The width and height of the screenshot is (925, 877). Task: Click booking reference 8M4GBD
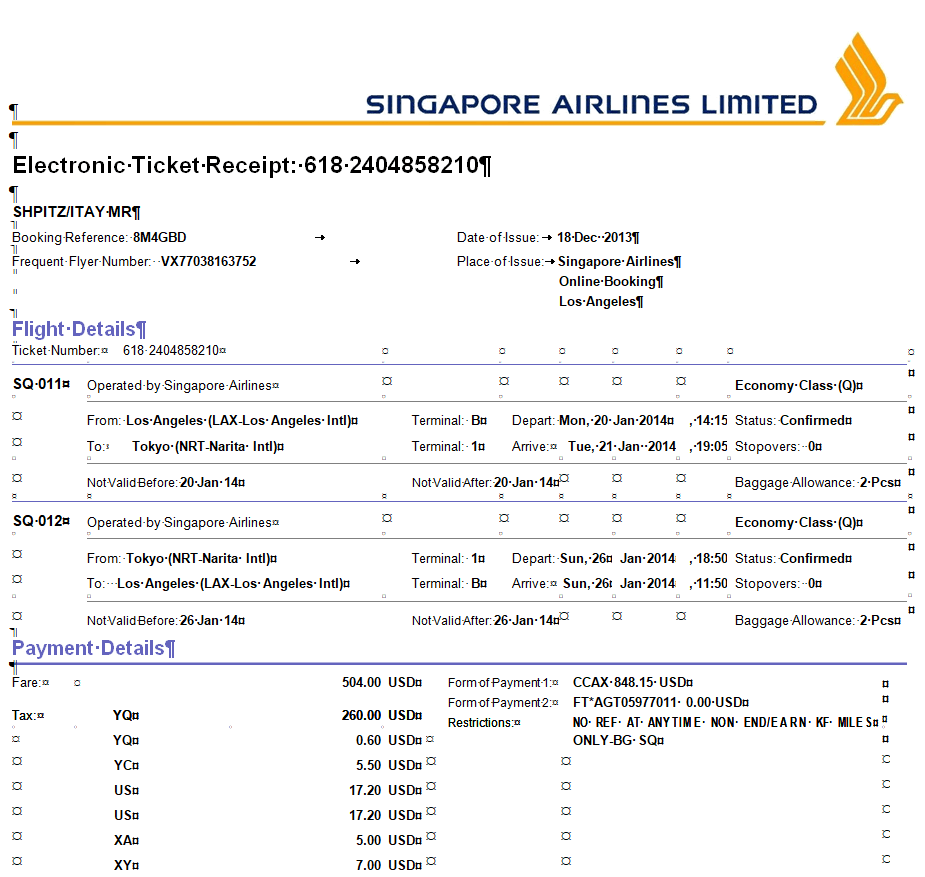point(159,238)
